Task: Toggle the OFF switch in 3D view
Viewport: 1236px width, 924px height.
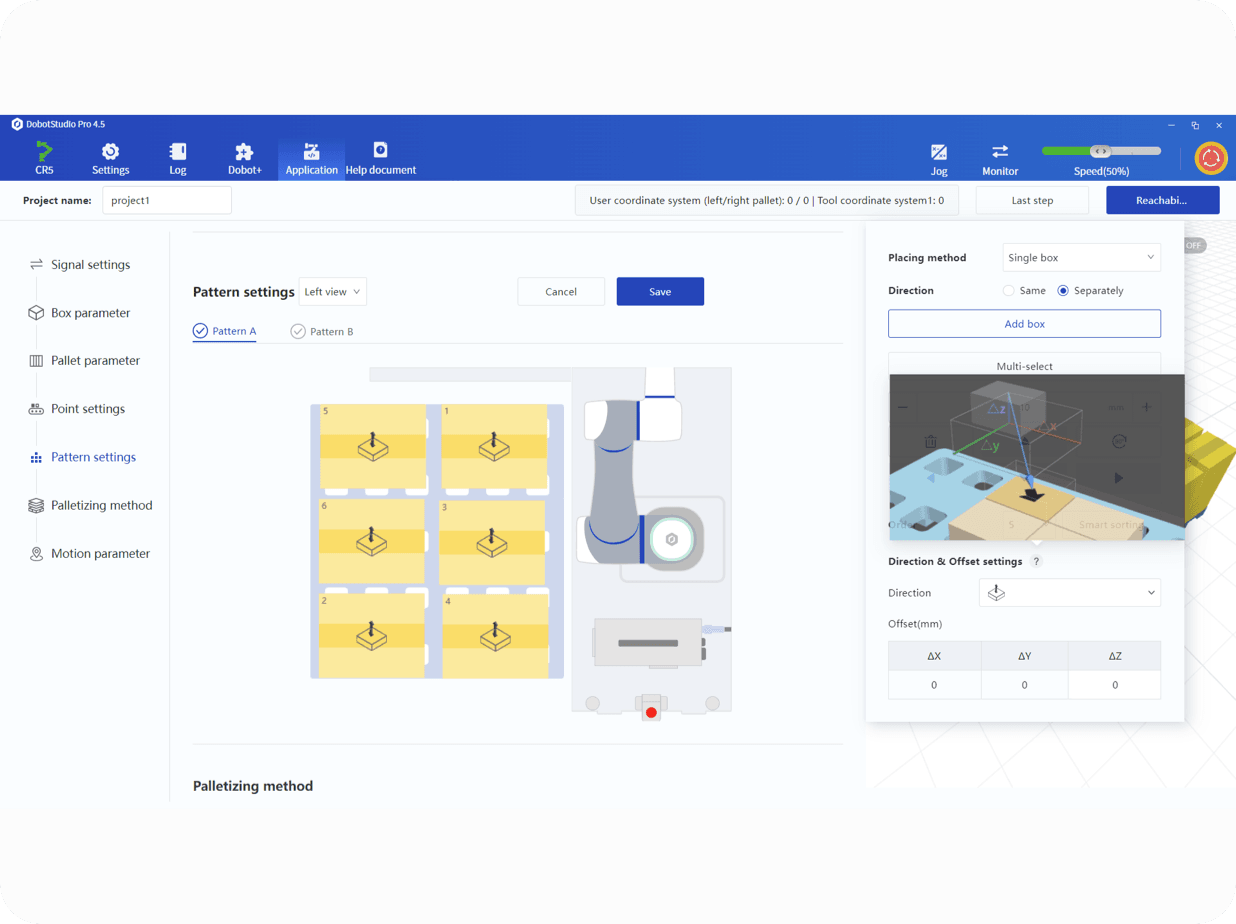Action: click(1194, 245)
